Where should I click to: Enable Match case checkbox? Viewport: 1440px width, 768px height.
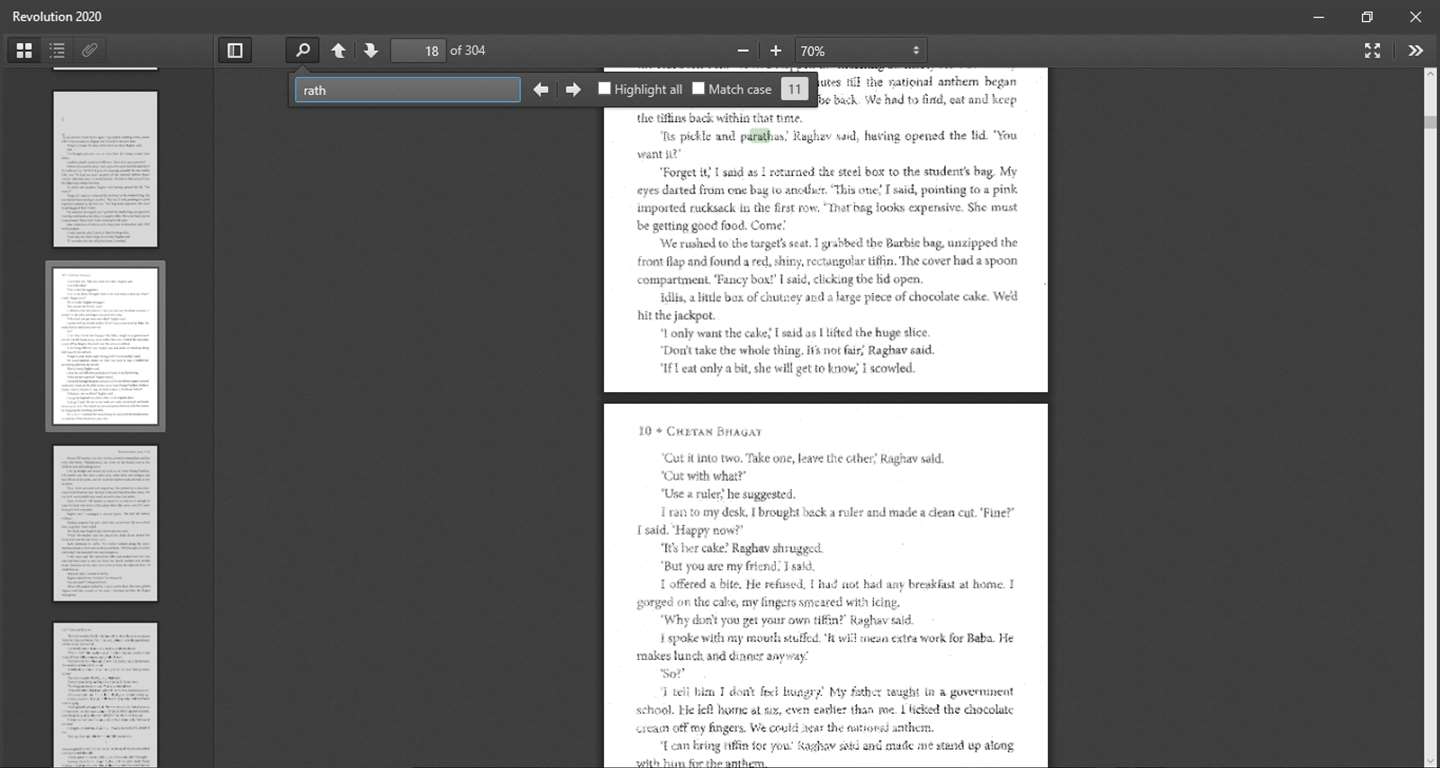(698, 88)
